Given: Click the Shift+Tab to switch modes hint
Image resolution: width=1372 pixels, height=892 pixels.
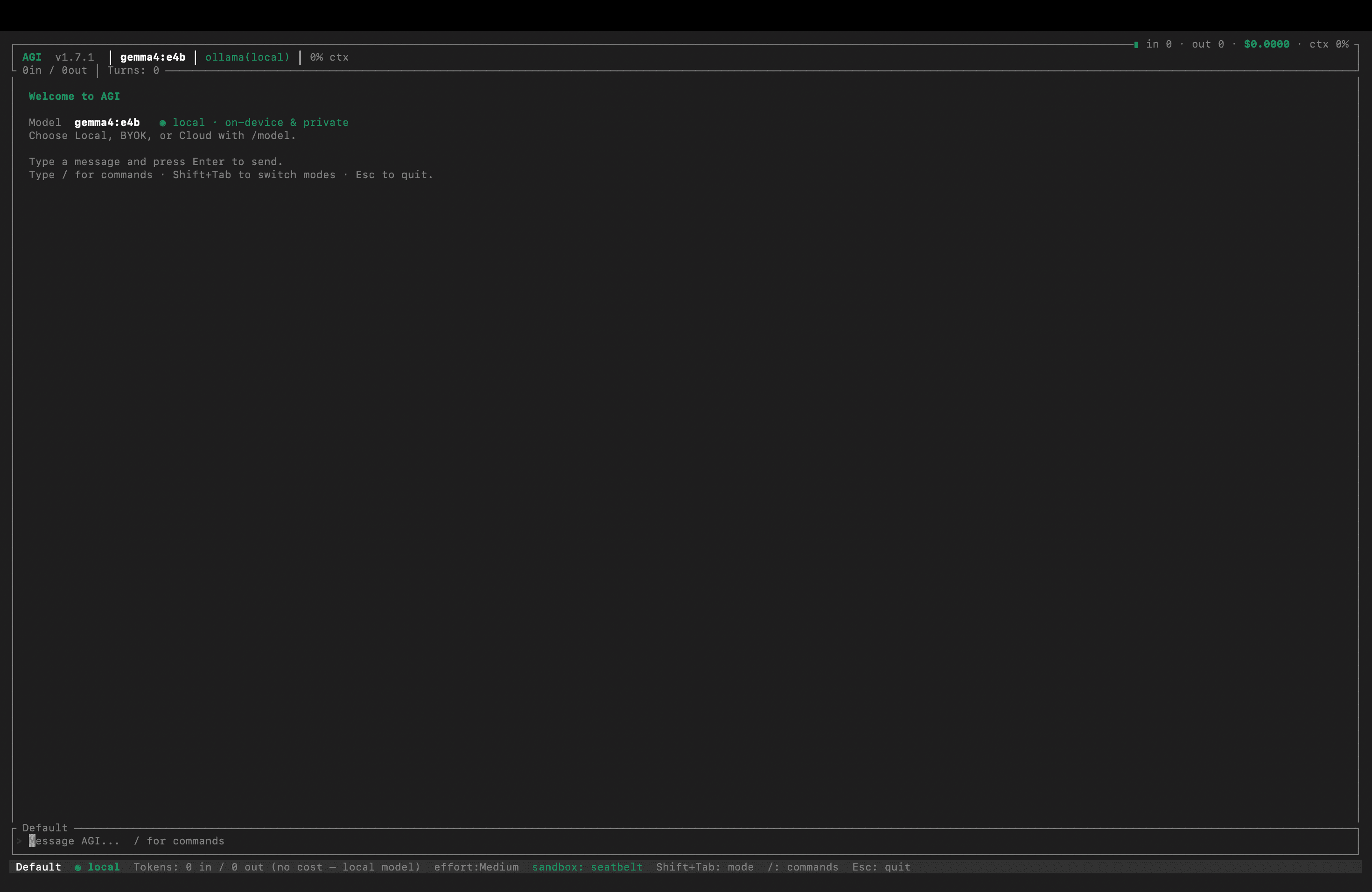Looking at the screenshot, I should (x=254, y=174).
